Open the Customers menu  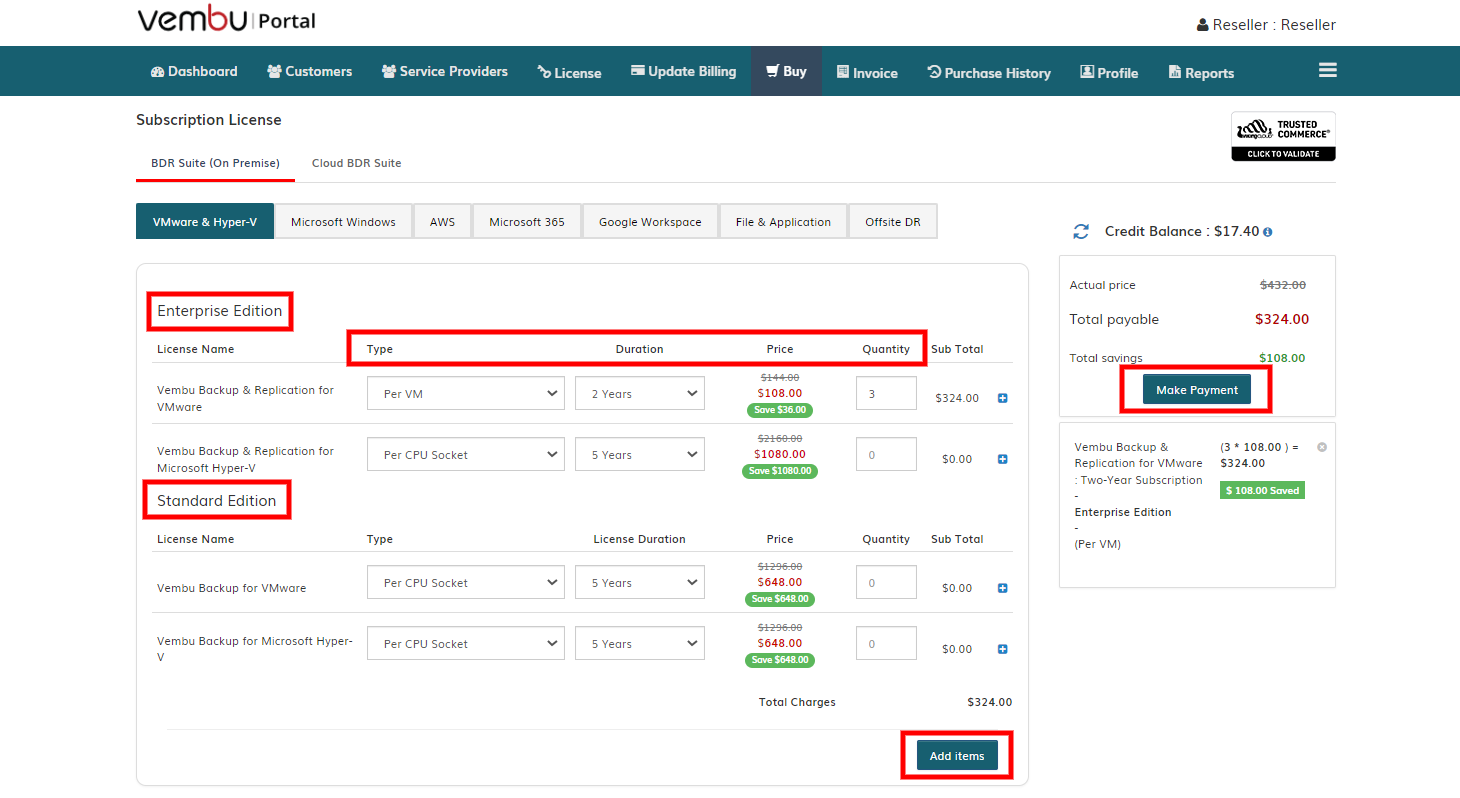pos(310,71)
